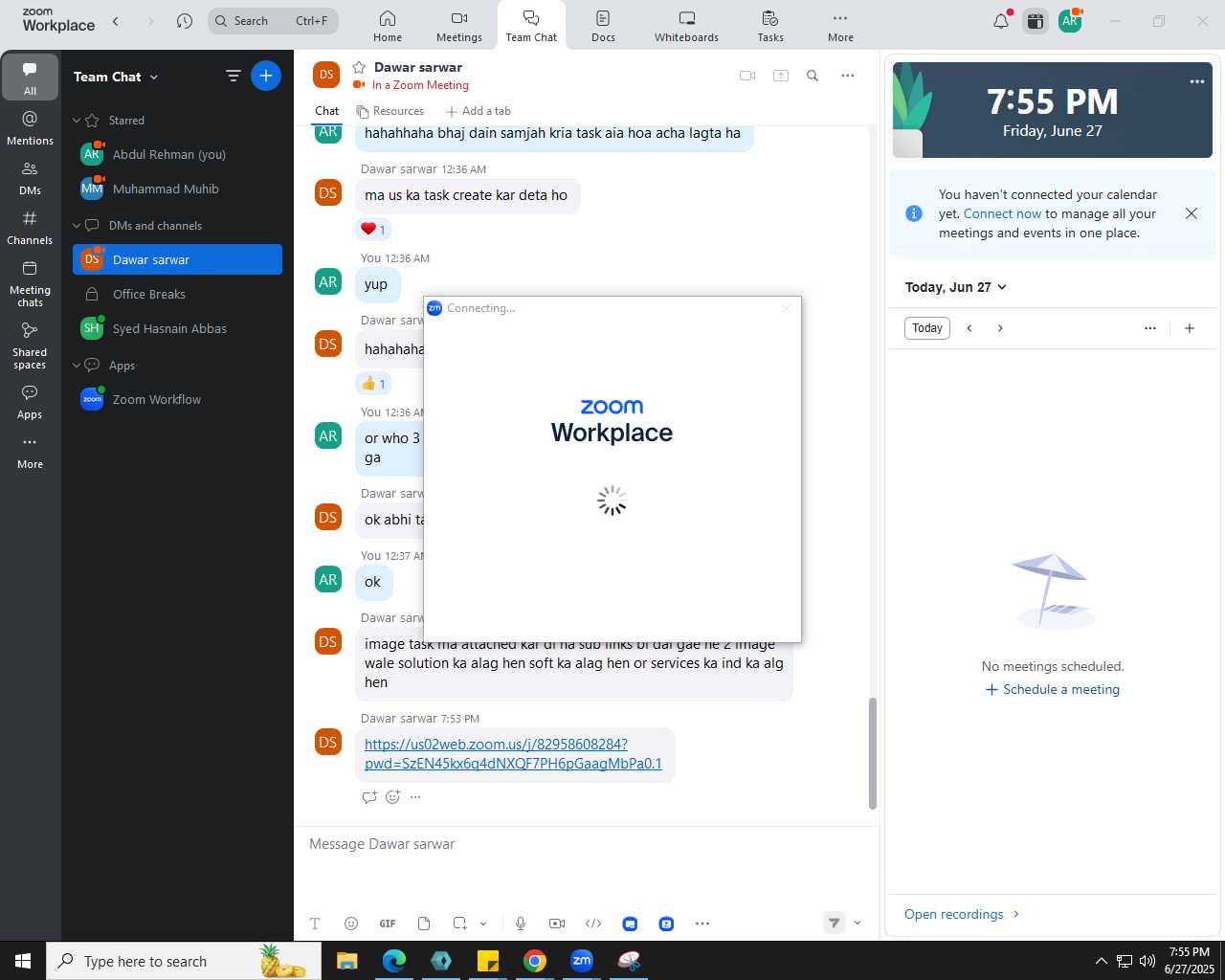
Task: Open the emoji picker in the compose bar
Action: pos(351,924)
